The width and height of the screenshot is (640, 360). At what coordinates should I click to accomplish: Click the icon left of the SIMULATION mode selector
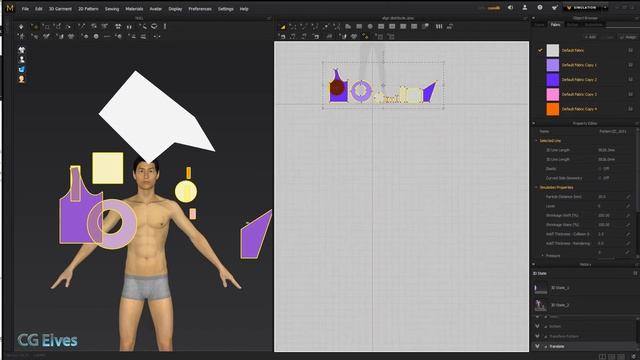[x=554, y=8]
